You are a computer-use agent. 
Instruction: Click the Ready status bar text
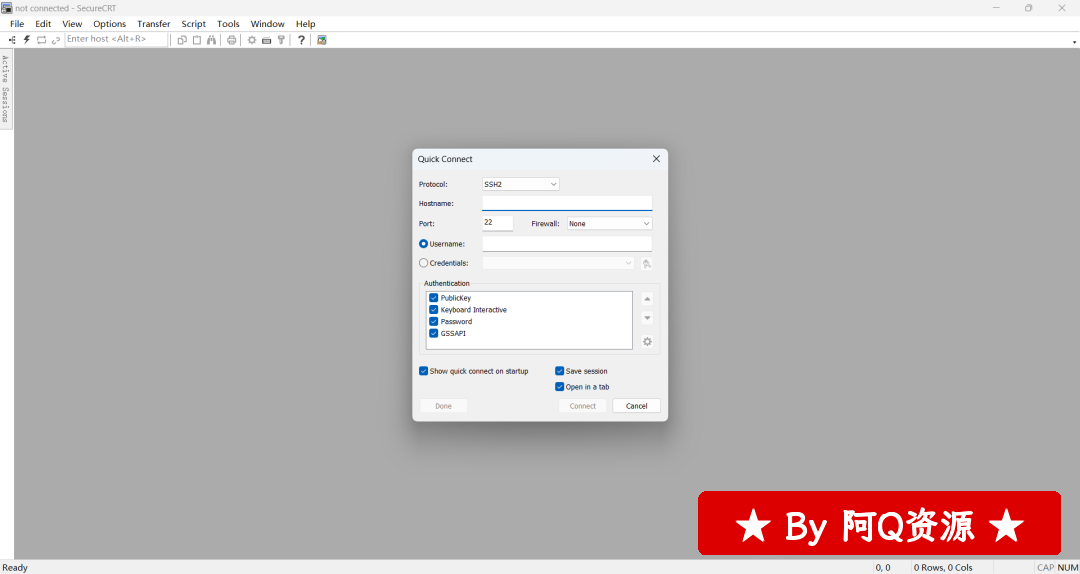click(x=15, y=568)
